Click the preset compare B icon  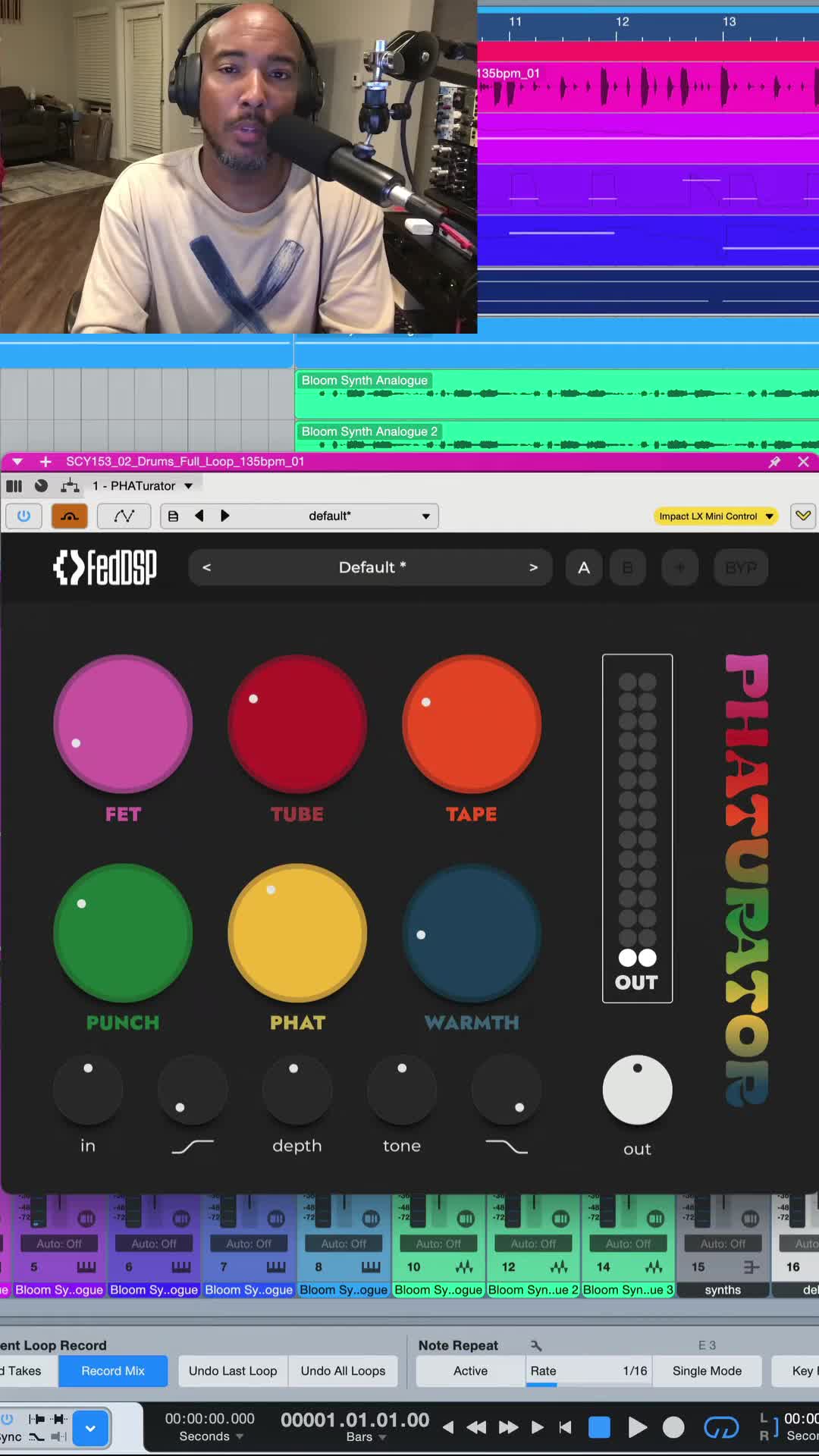pyautogui.click(x=173, y=516)
